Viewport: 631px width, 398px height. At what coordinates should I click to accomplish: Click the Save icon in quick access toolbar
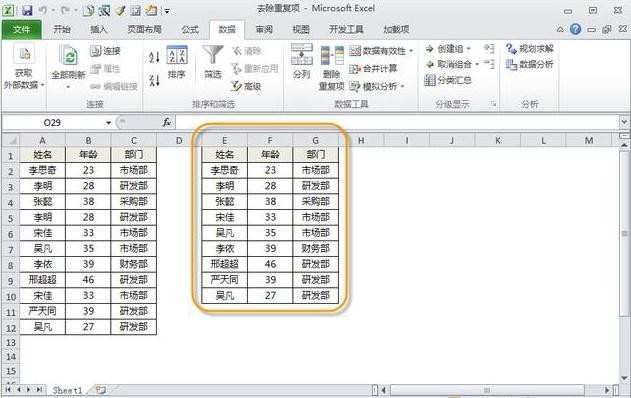pos(27,10)
